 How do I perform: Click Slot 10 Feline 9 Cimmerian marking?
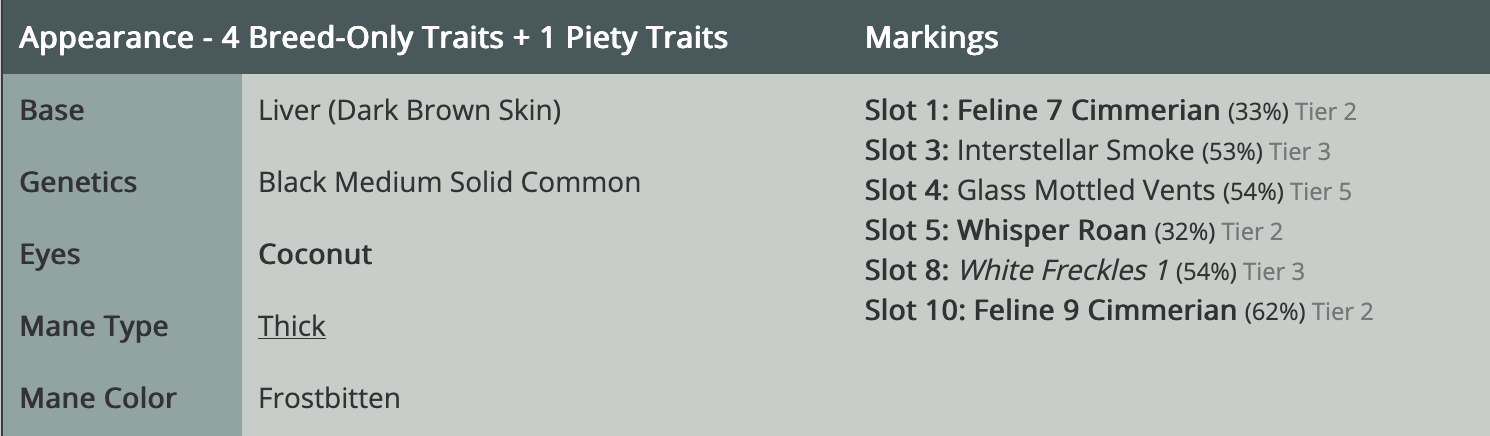coord(1050,310)
